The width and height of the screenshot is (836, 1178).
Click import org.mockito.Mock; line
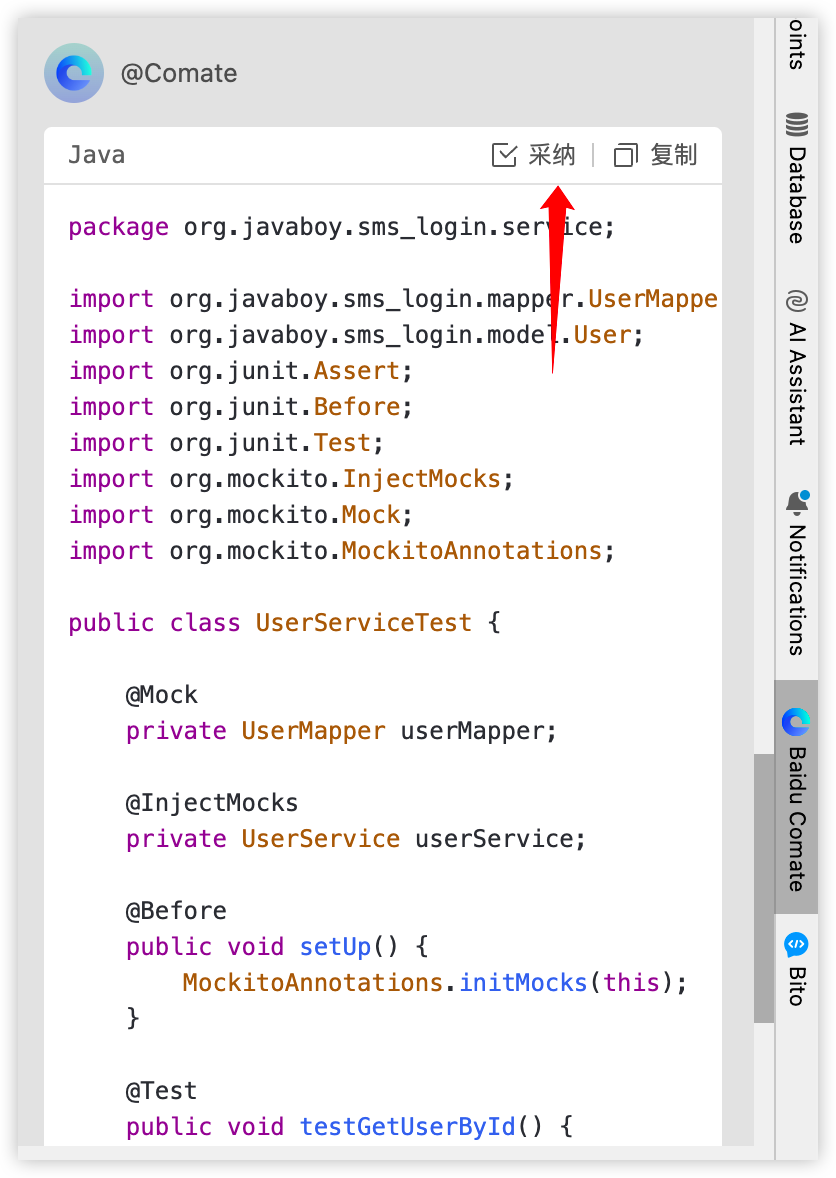coord(240,515)
